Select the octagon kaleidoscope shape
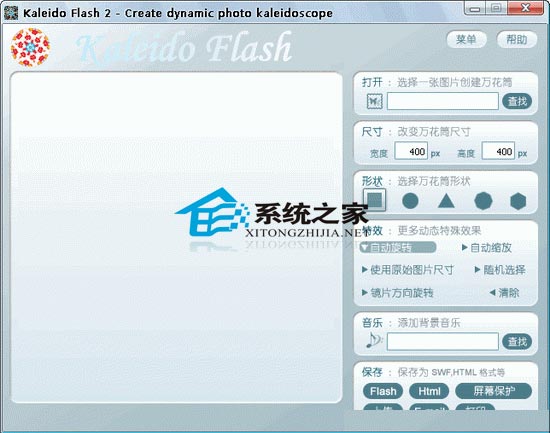Viewport: 550px width, 433px height. [483, 201]
